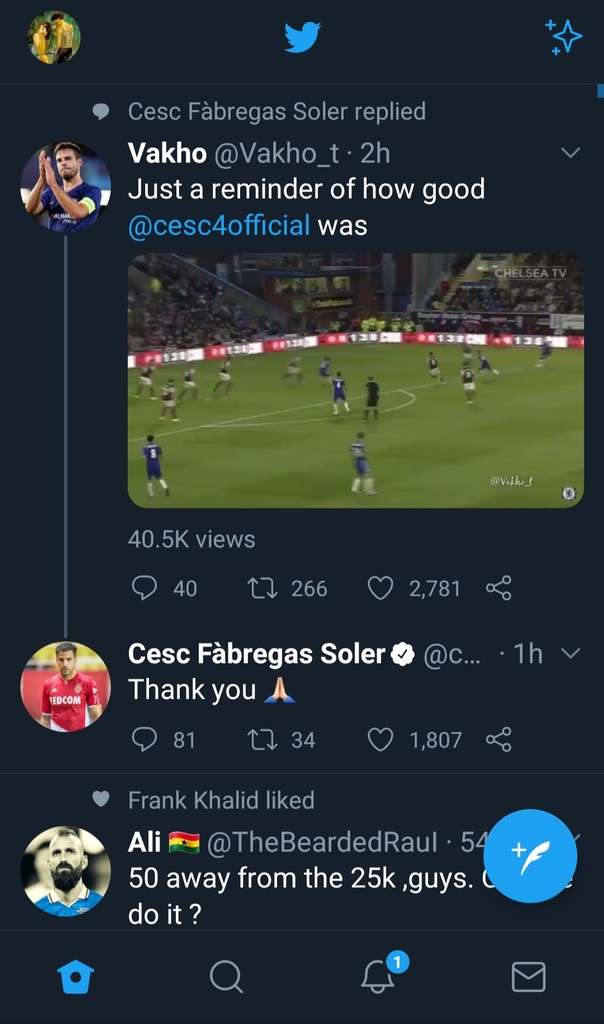
Task: Open your profile picture menu at top
Action: click(x=53, y=38)
